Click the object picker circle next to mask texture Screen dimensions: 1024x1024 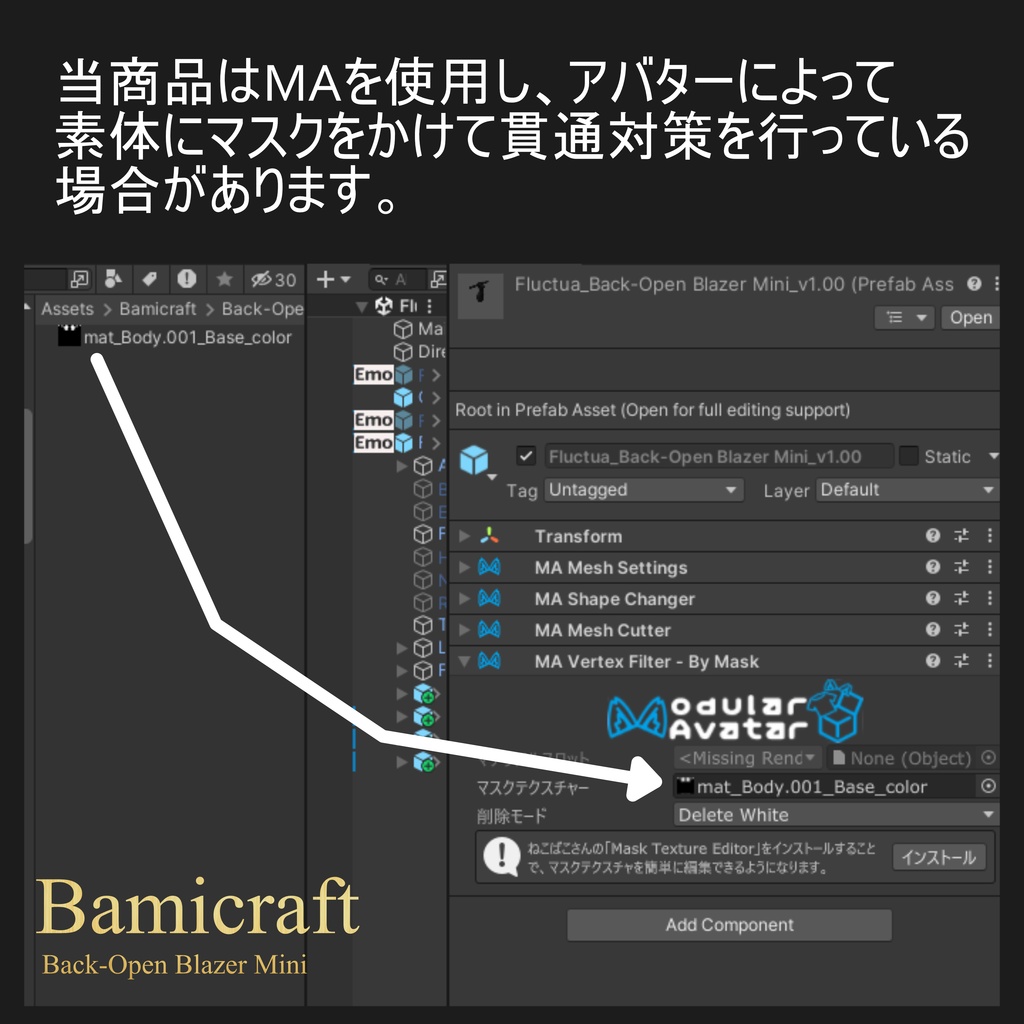[x=989, y=786]
